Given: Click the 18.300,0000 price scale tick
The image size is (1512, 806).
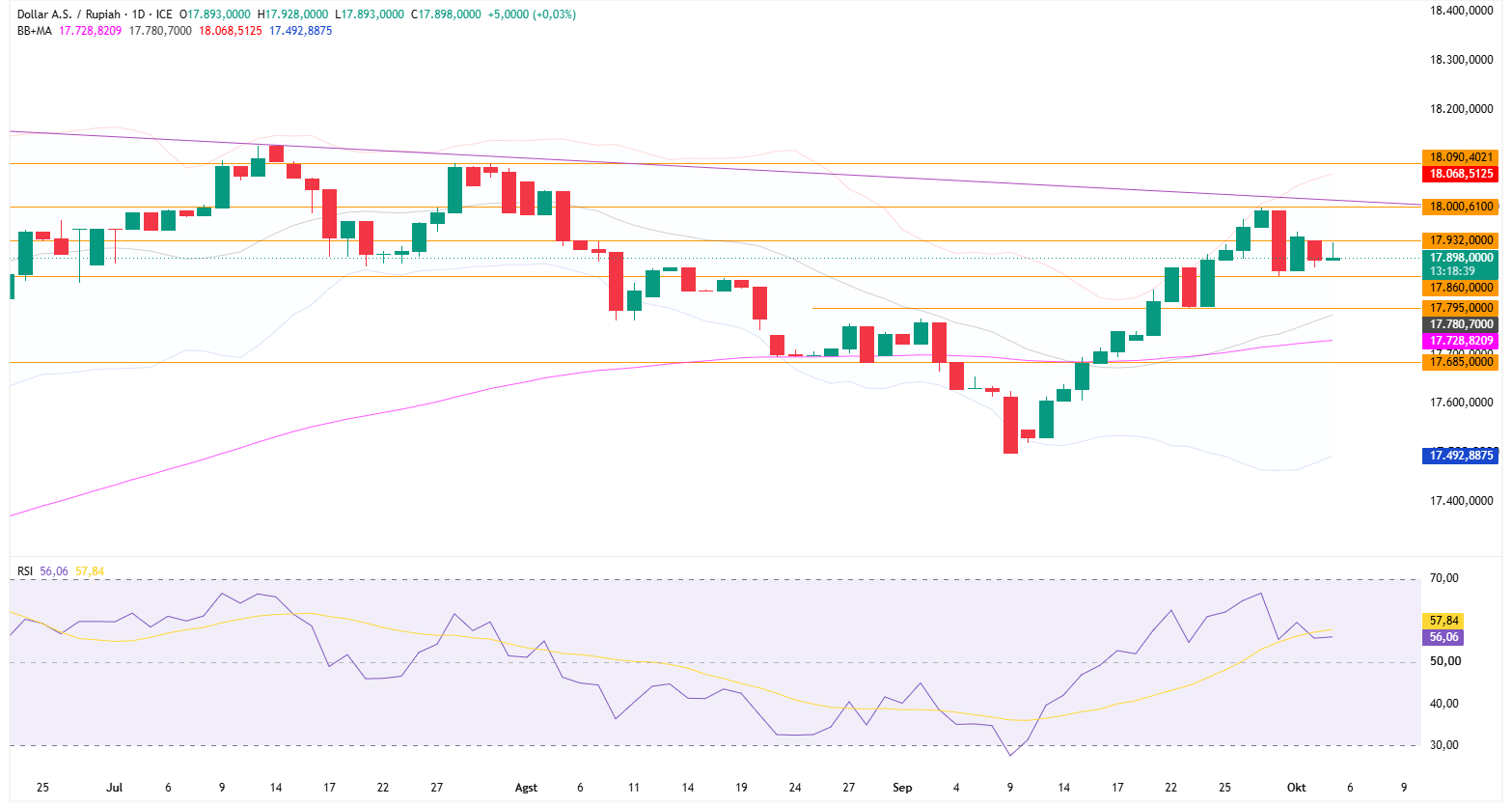Looking at the screenshot, I should [1461, 60].
